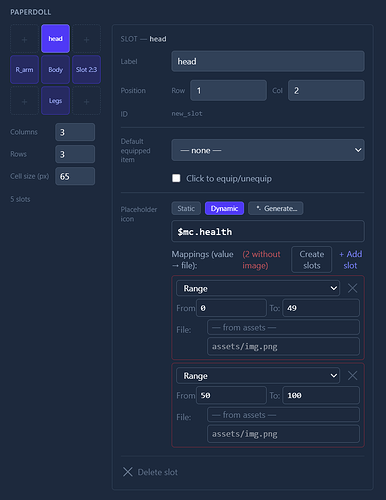This screenshot has width=386, height=500.
Task: Click the PAPERDOLL heading
Action: (30, 12)
